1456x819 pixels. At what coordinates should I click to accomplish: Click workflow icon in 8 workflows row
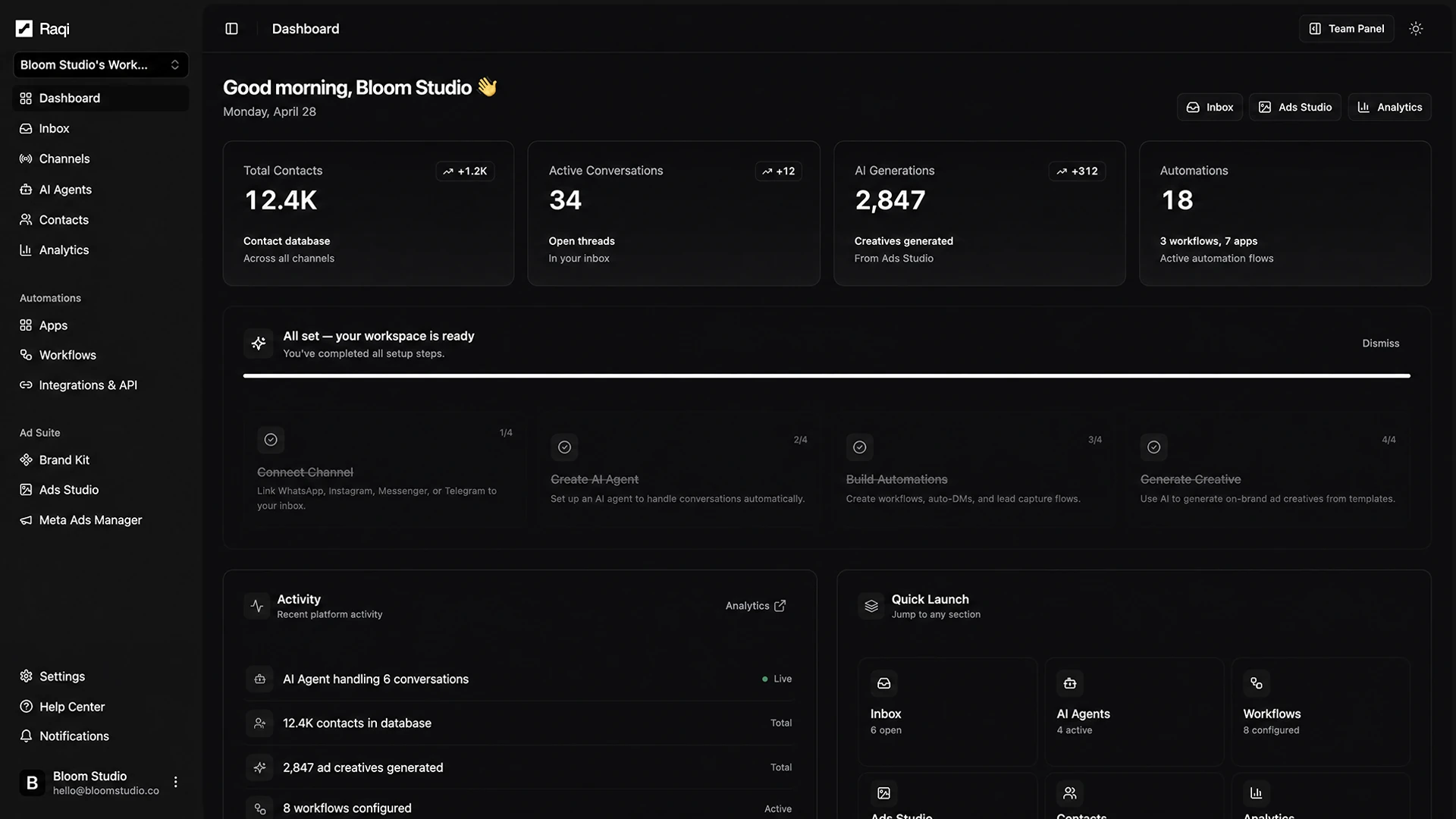click(259, 808)
